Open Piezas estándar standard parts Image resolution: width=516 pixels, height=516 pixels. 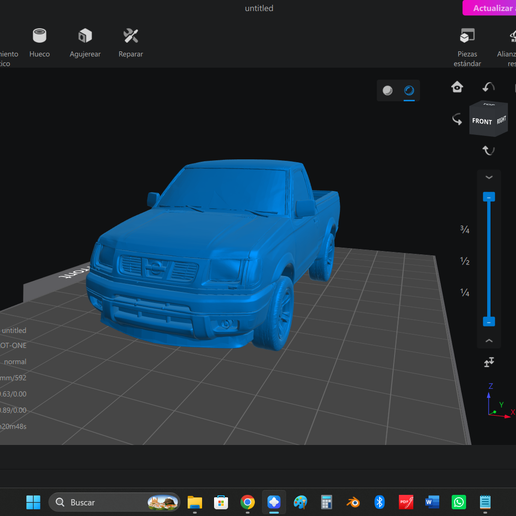pyautogui.click(x=467, y=47)
